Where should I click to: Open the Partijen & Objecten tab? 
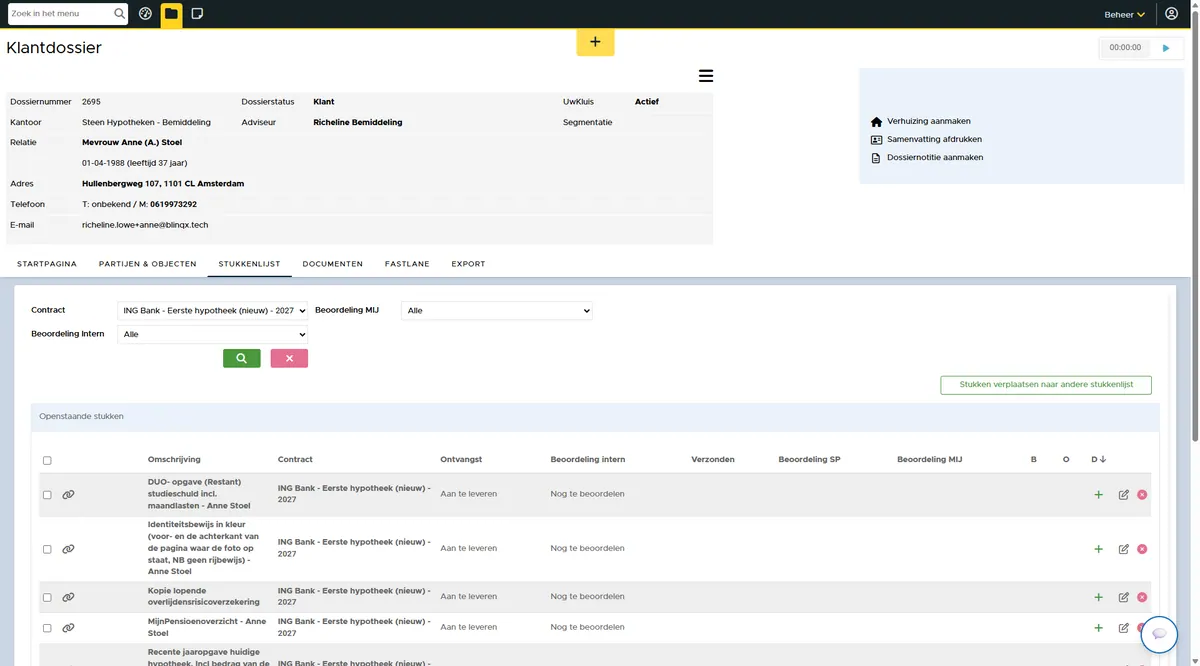pos(148,264)
